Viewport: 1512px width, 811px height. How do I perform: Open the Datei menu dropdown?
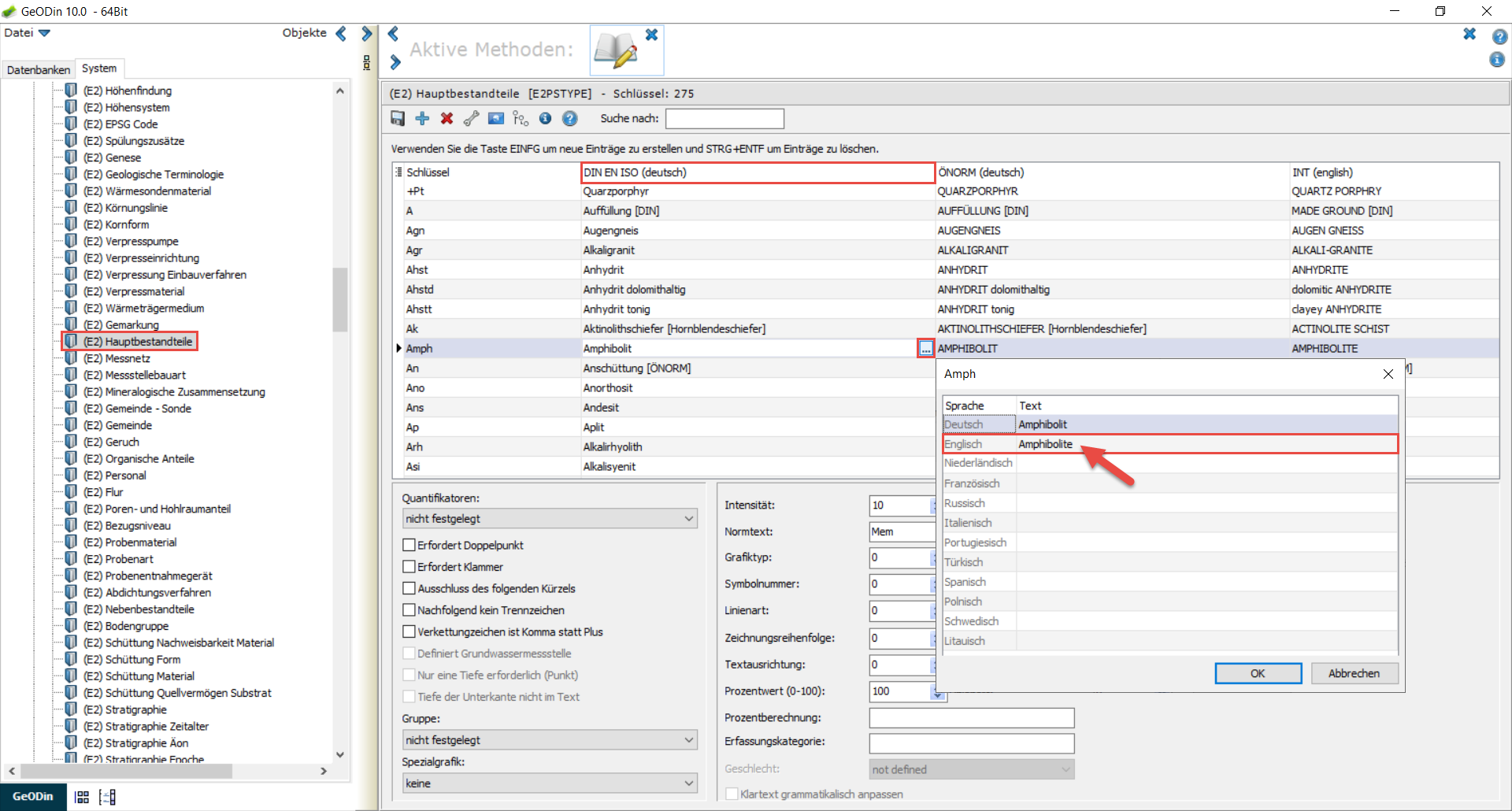pos(27,33)
